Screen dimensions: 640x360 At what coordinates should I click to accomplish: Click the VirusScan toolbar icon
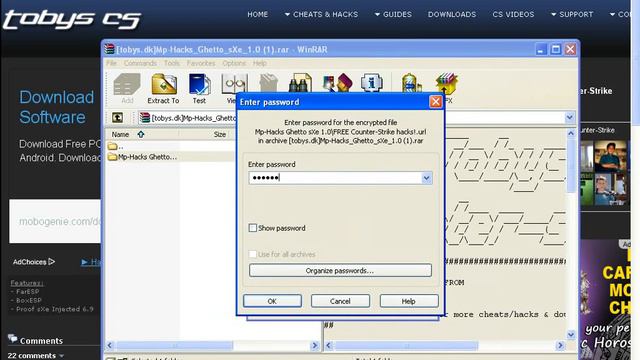(411, 83)
